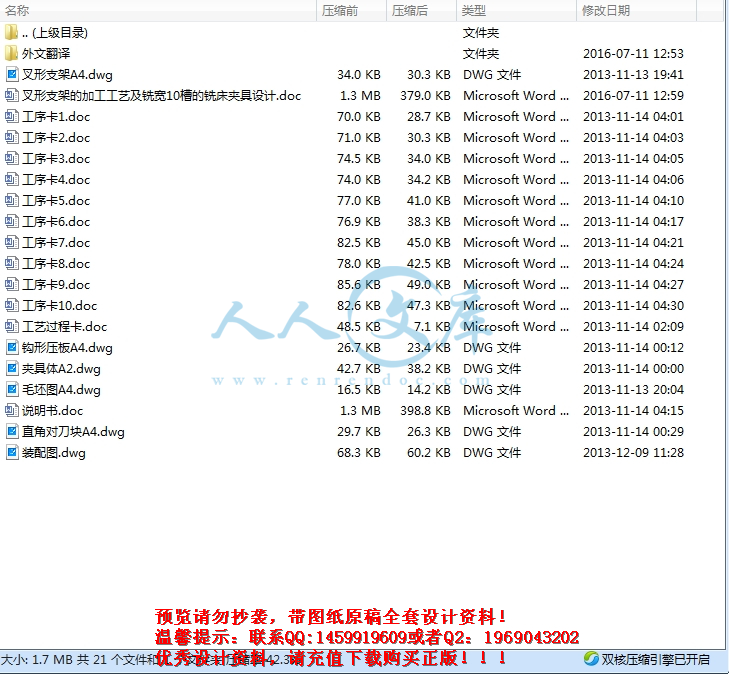Select the file name 毛坯图A4.dwg
The height and width of the screenshot is (674, 729).
point(61,390)
